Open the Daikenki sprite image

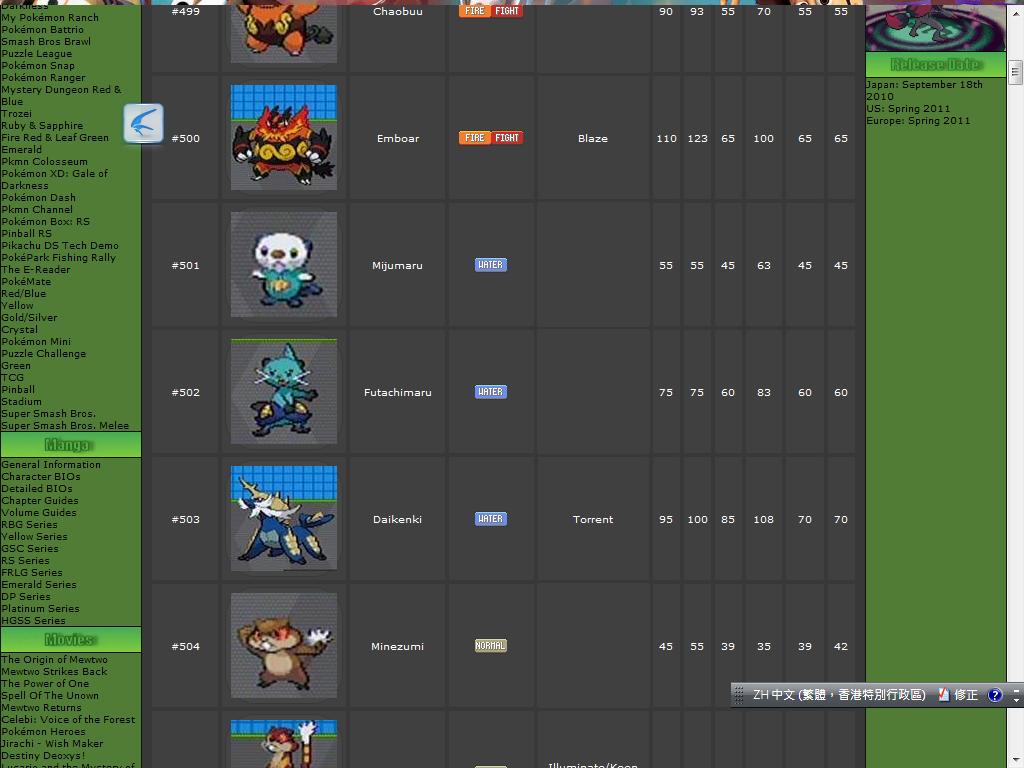[x=284, y=519]
